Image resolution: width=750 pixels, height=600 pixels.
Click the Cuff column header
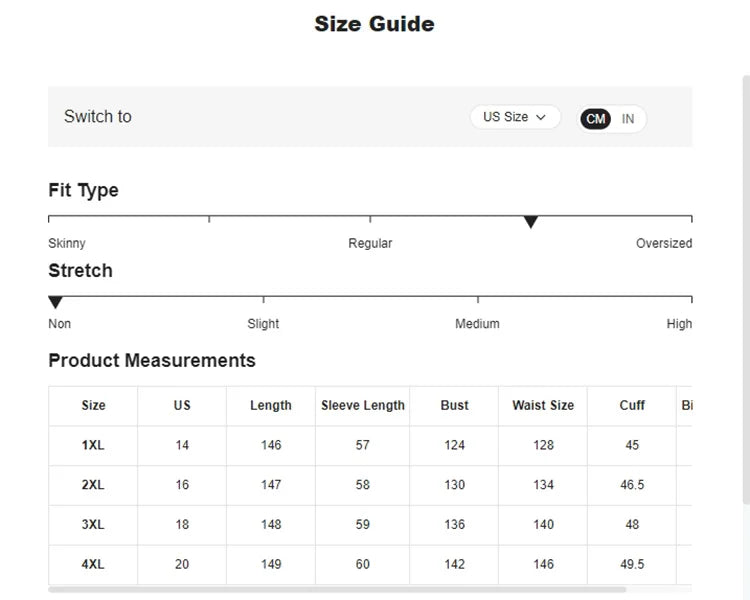(632, 405)
